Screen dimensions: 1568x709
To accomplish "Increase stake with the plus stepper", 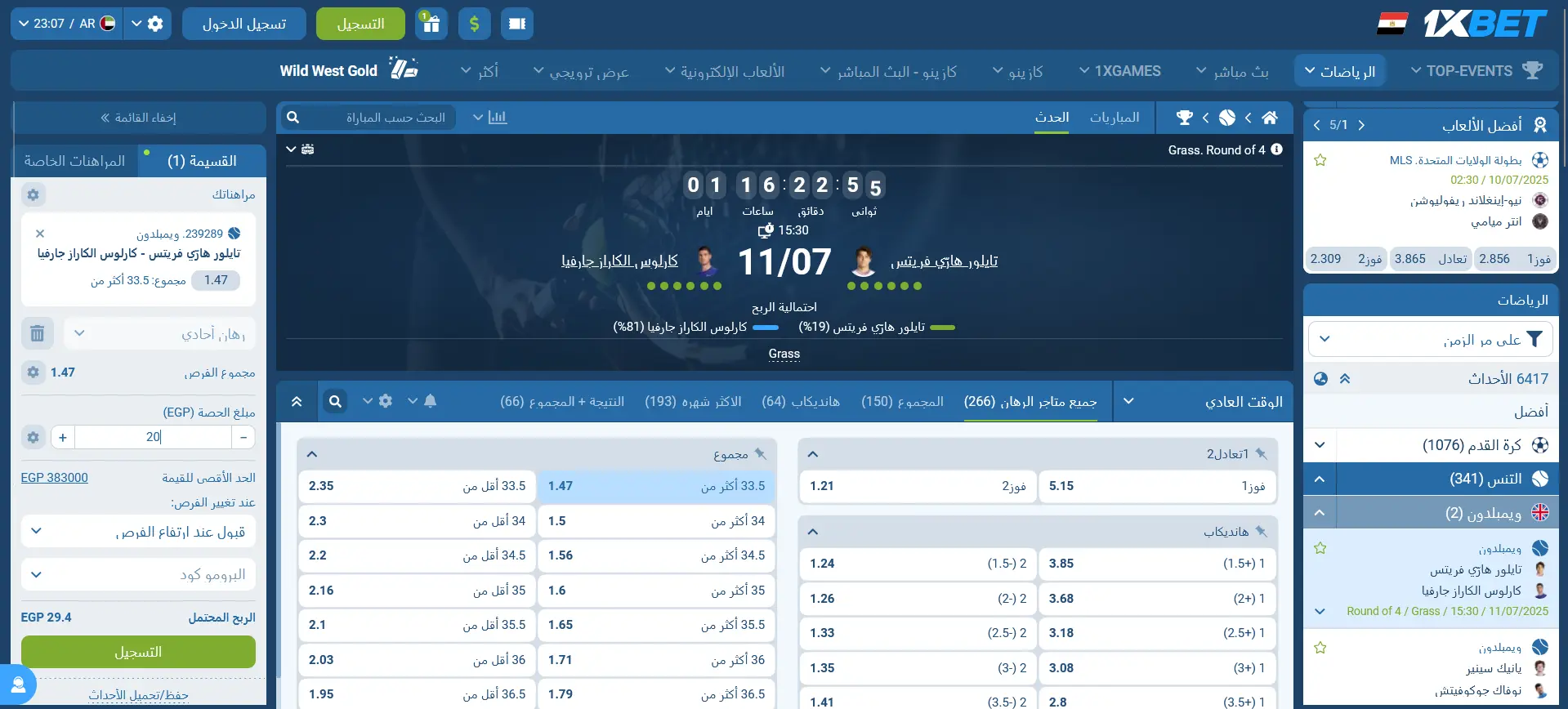I will 63,437.
